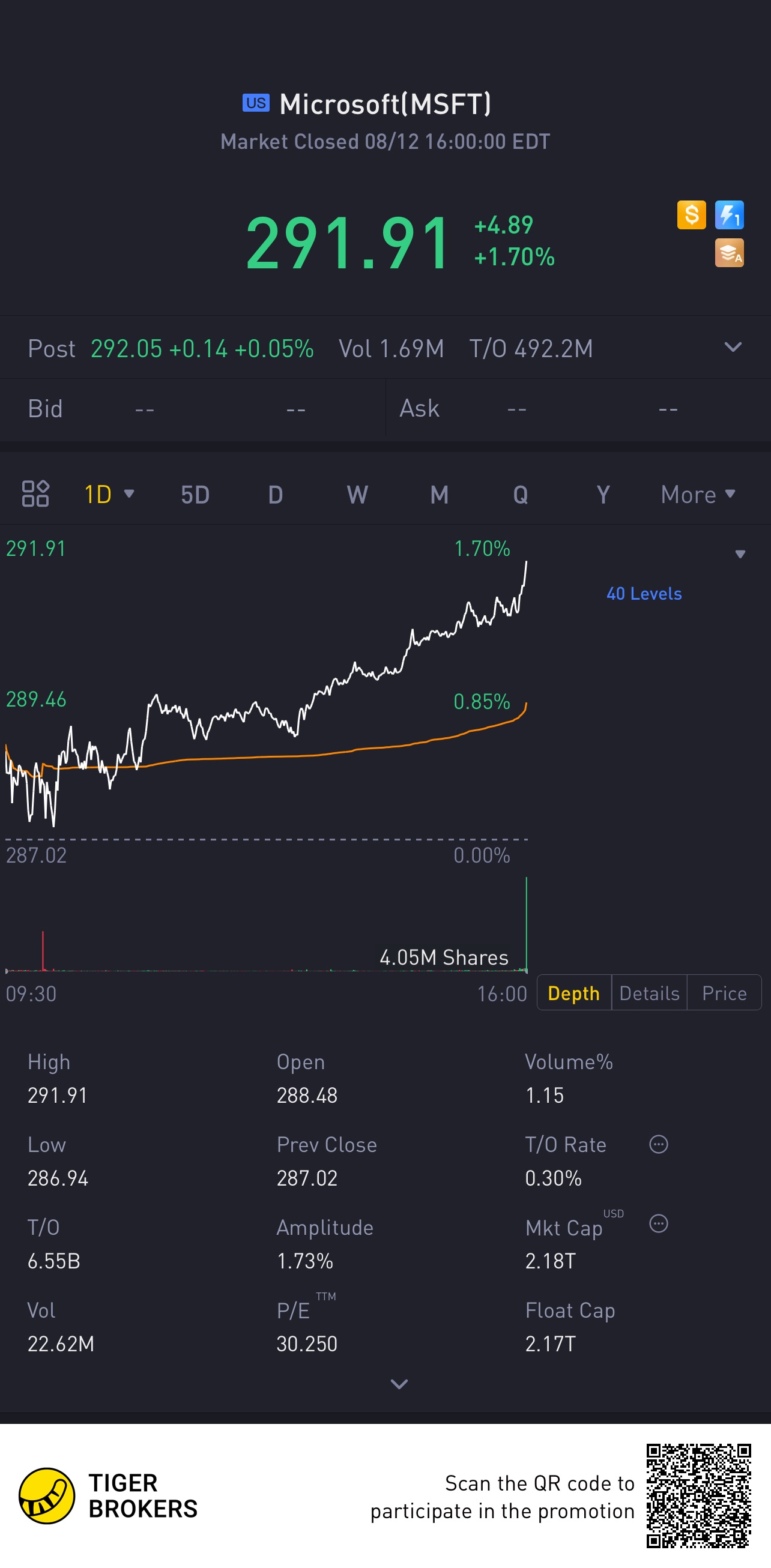
Task: Open the 1D timeframe dropdown
Action: (x=109, y=494)
